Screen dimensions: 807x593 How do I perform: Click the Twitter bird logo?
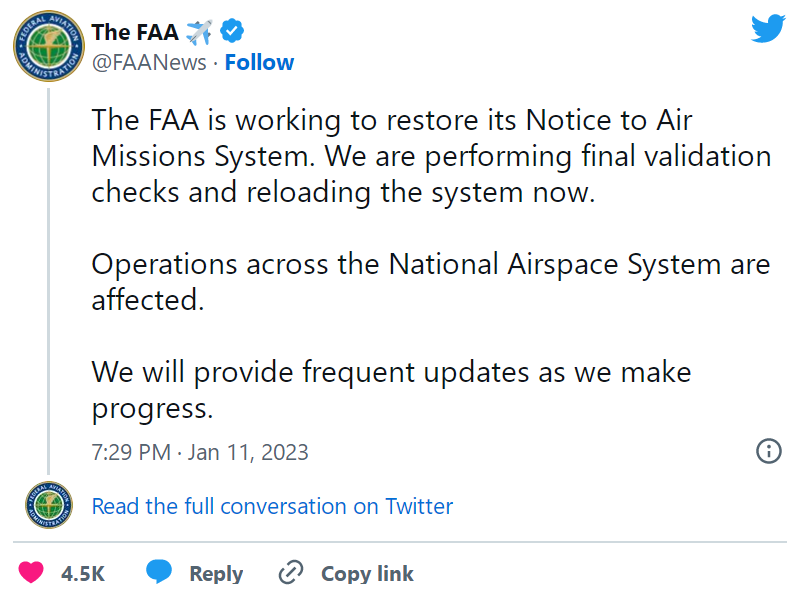click(768, 28)
